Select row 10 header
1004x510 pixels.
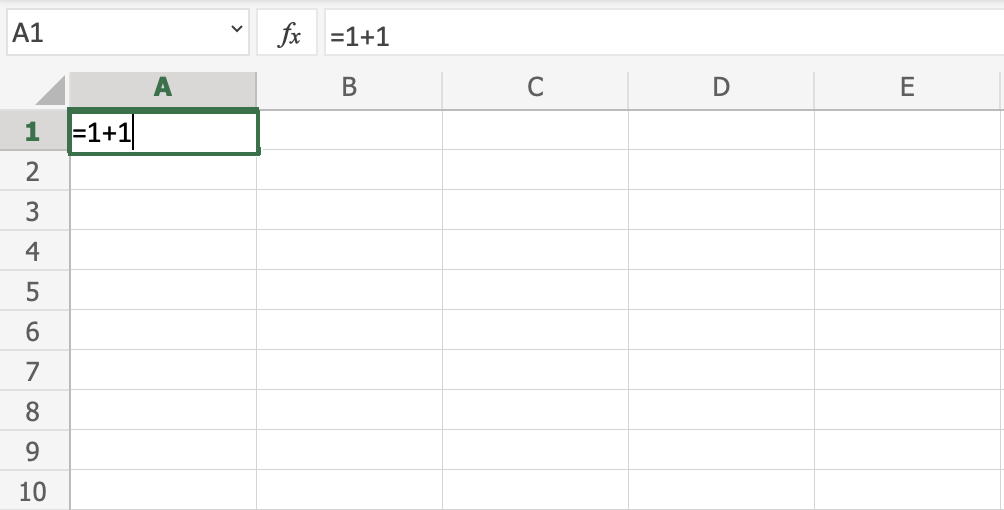(33, 491)
